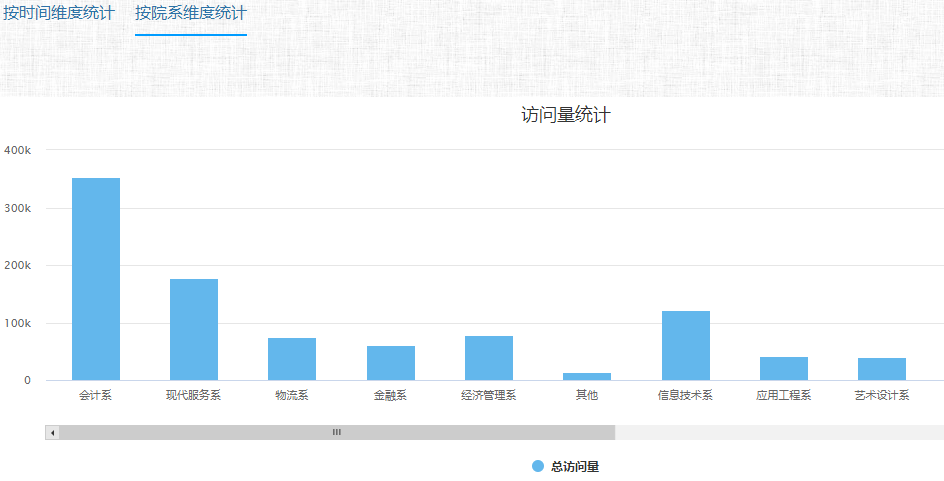Viewport: 944px width, 481px height.
Task: Toggle the 总访问量 series legend label
Action: pos(575,466)
